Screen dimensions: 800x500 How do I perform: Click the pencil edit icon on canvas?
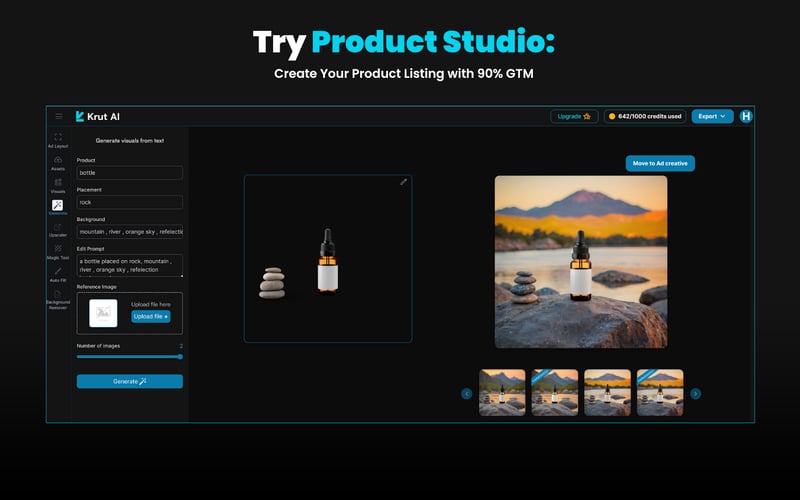coord(404,182)
